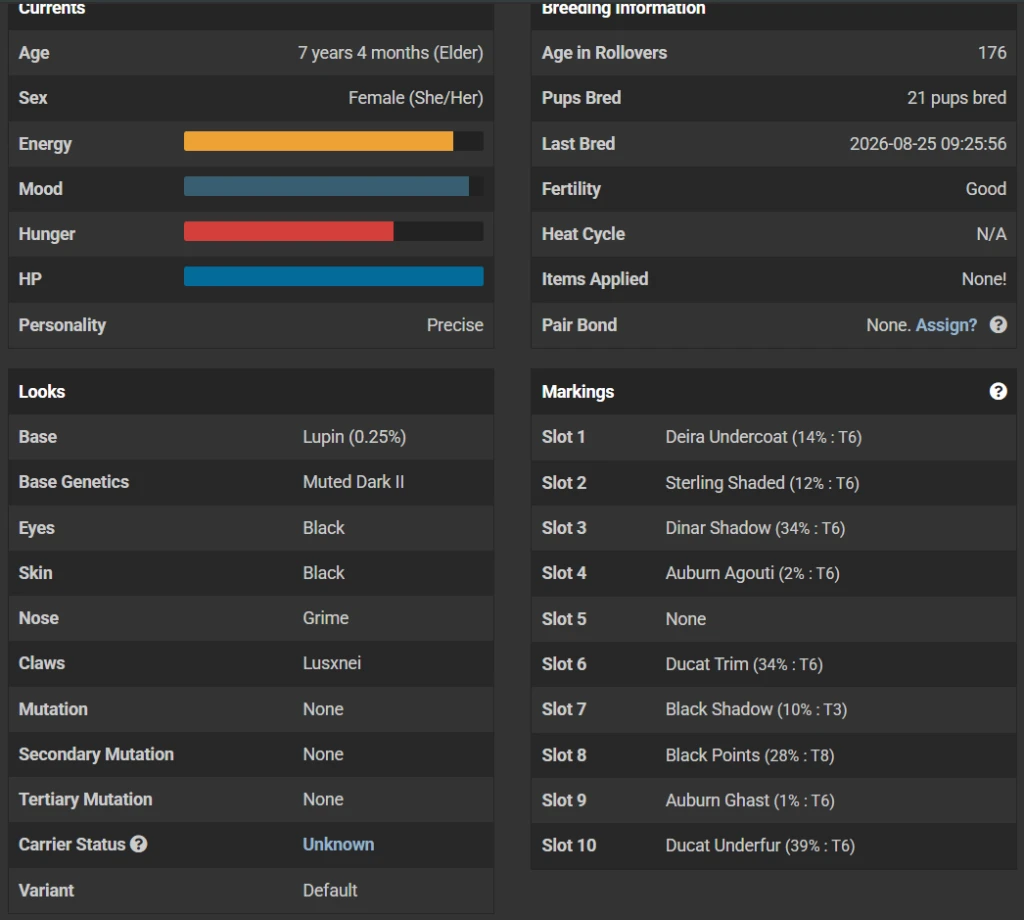This screenshot has height=920, width=1024.
Task: Click the 'Secondary Mutation' row label
Action: 96,754
